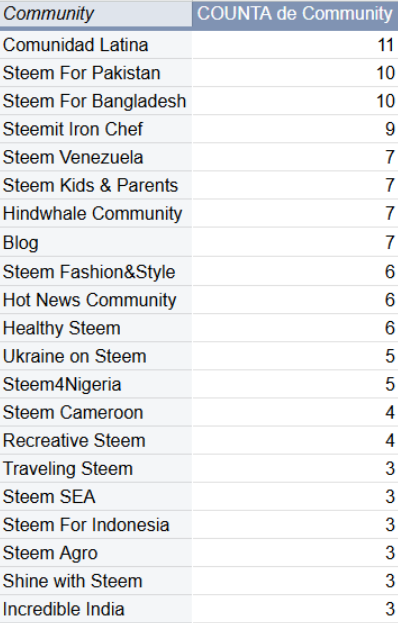Select the Comunidad Latina cell

pos(96,45)
